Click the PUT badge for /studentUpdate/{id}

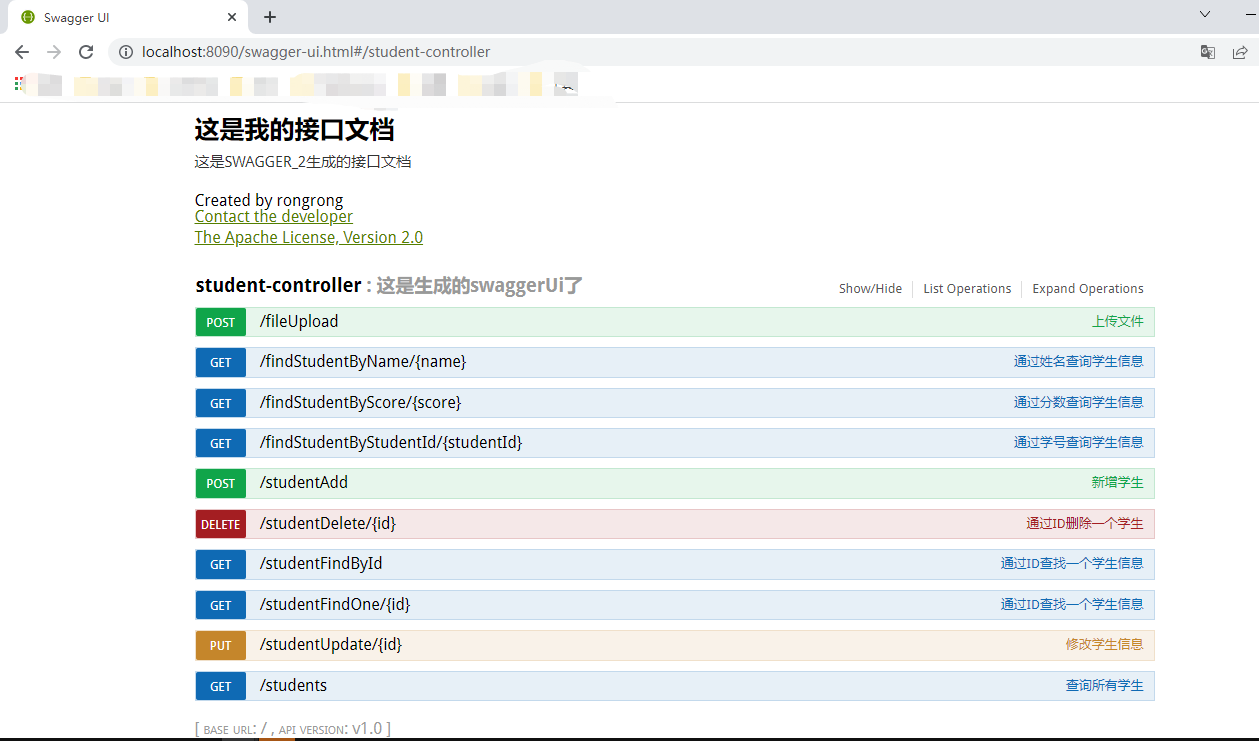tap(221, 645)
